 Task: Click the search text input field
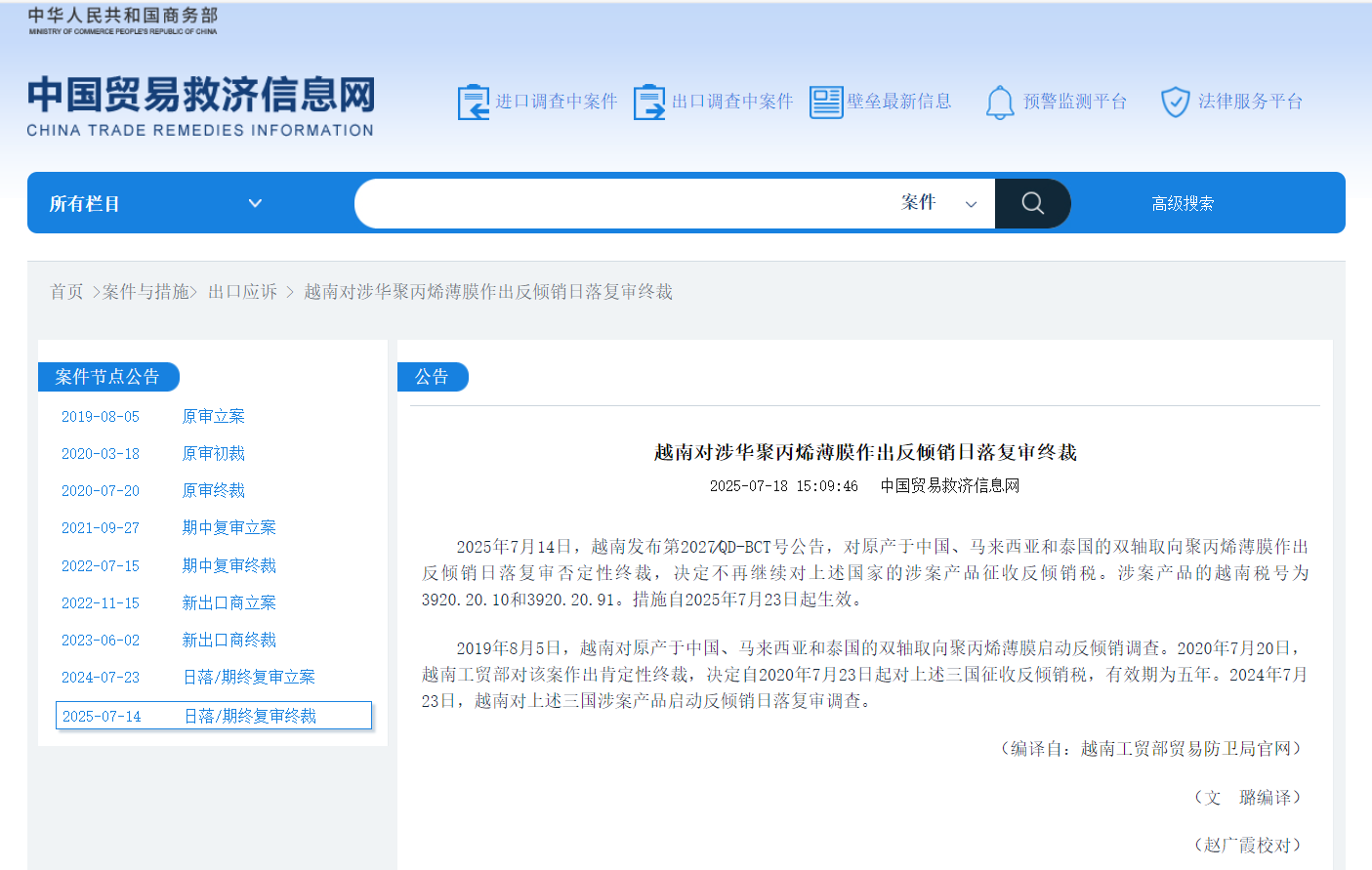point(625,203)
